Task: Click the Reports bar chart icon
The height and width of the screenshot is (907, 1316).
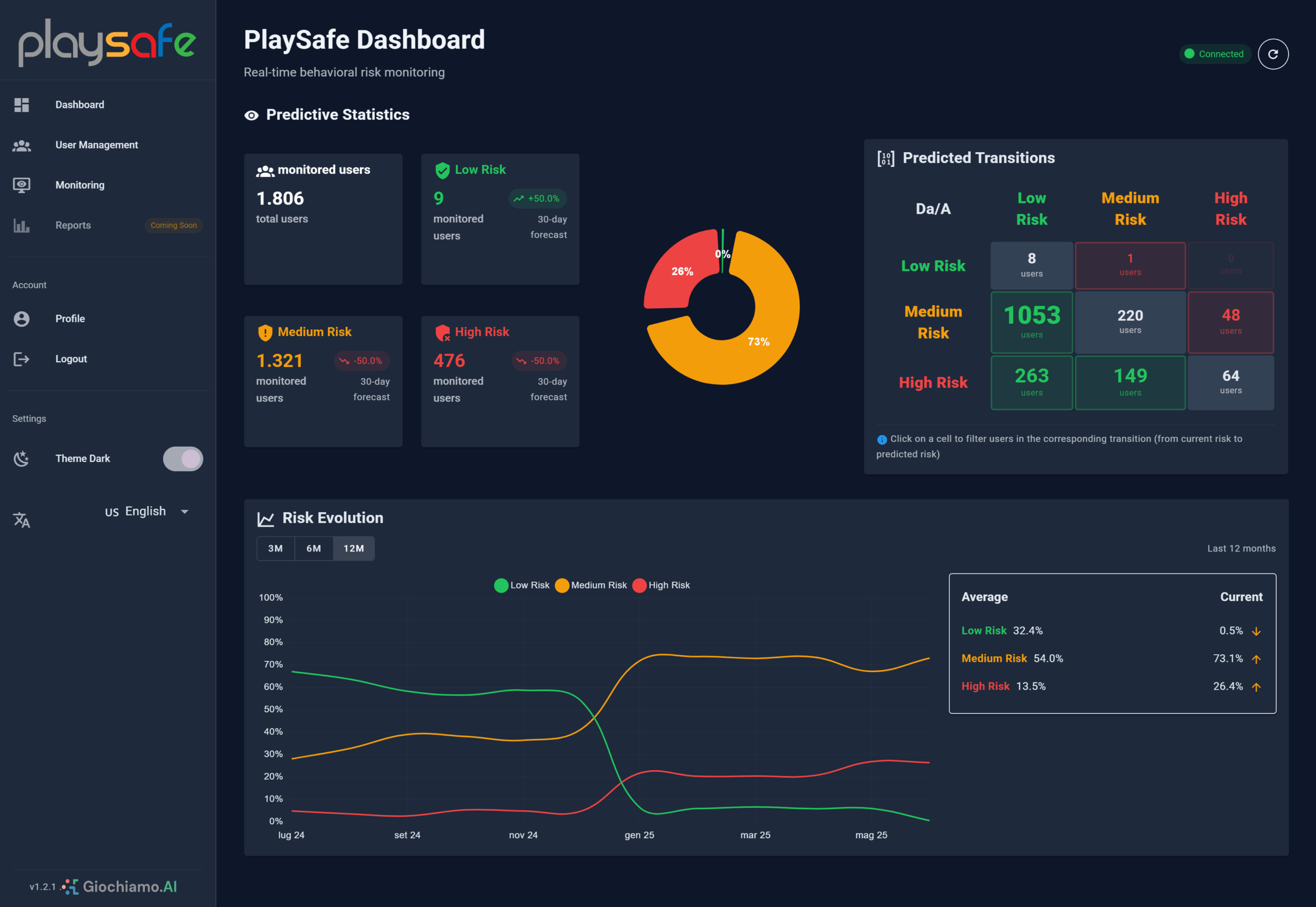Action: [x=22, y=226]
